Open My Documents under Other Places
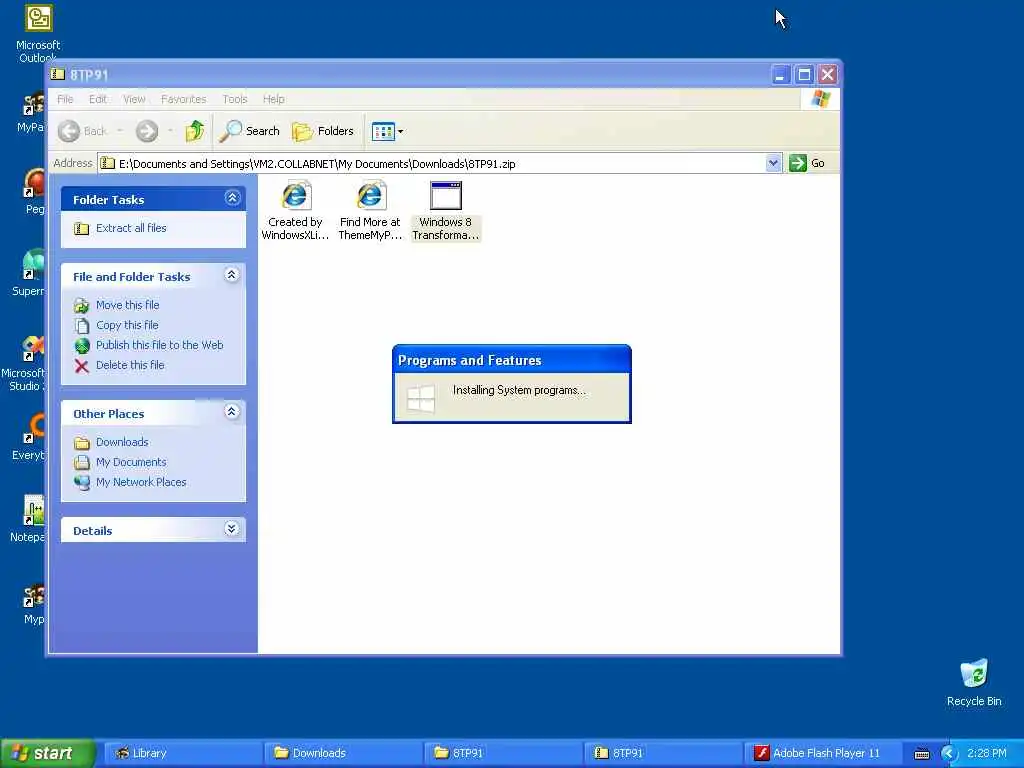Image resolution: width=1024 pixels, height=768 pixels. click(x=131, y=462)
